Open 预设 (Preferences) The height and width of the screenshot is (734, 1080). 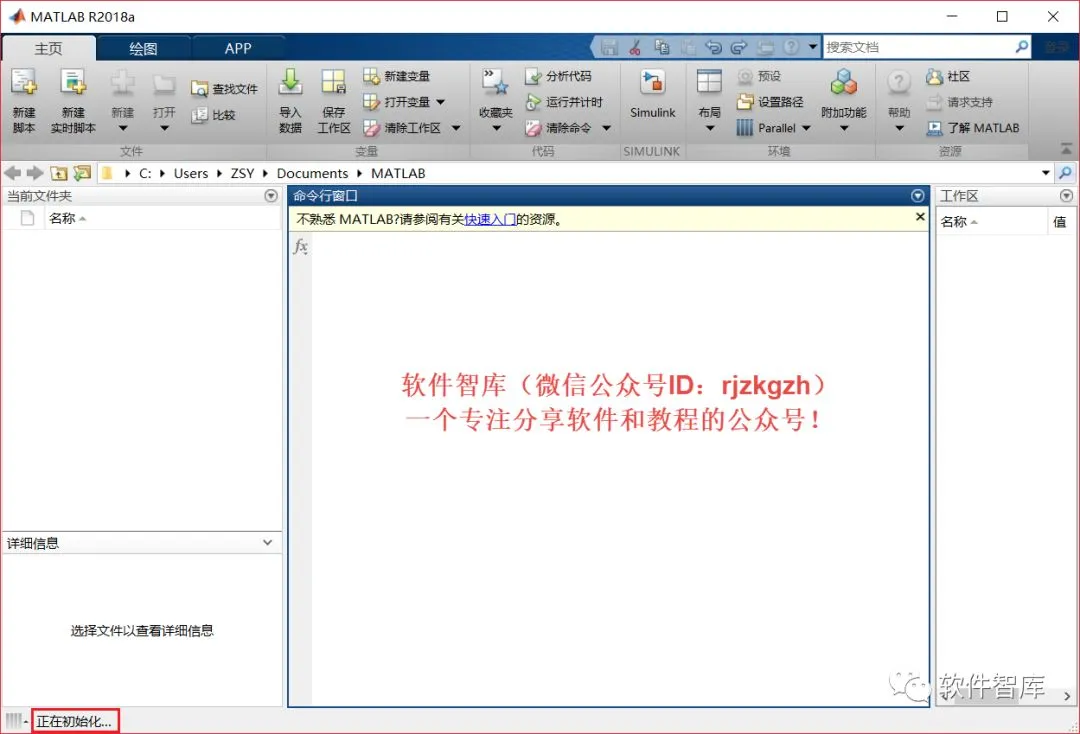click(759, 76)
